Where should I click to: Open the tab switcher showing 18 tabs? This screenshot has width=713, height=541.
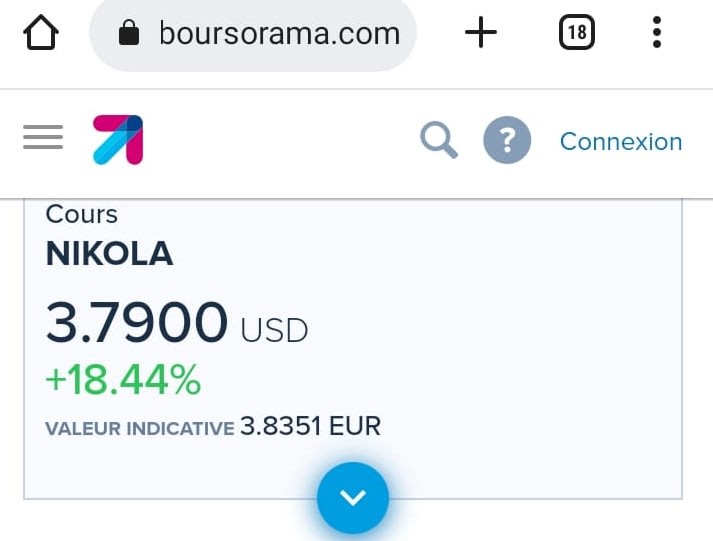click(x=576, y=33)
